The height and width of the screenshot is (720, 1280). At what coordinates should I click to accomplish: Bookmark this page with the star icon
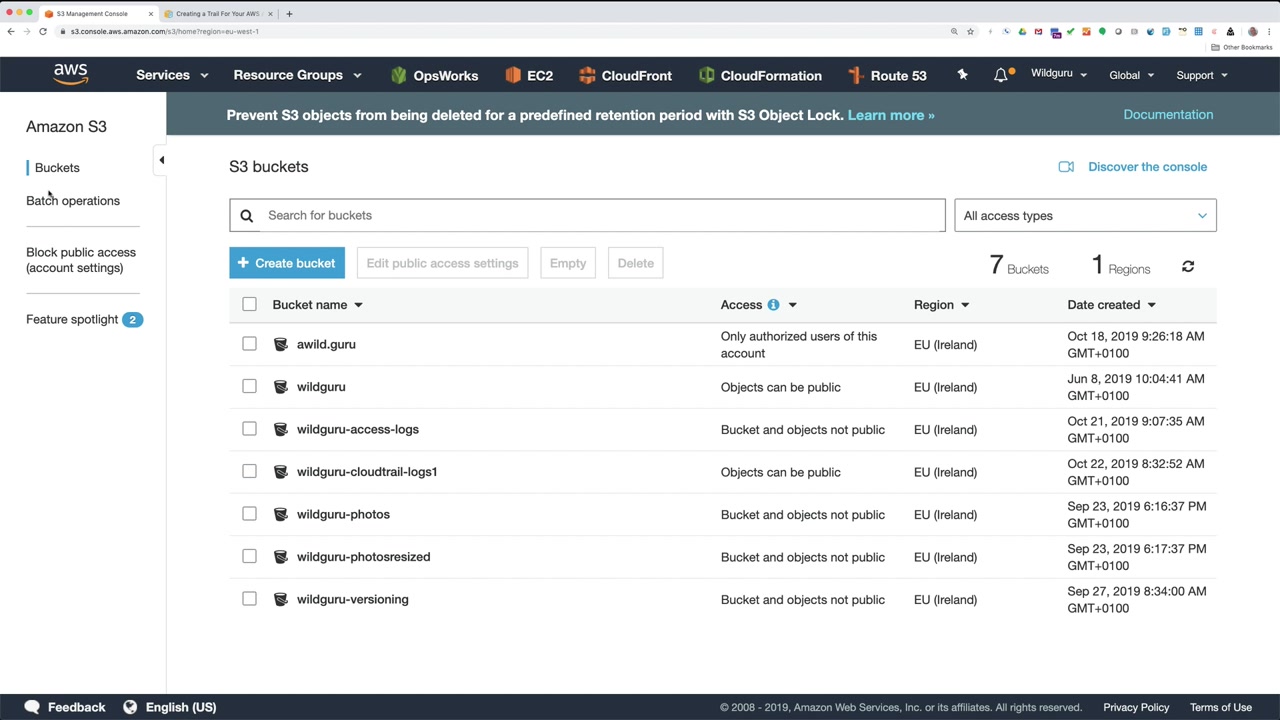click(x=970, y=31)
